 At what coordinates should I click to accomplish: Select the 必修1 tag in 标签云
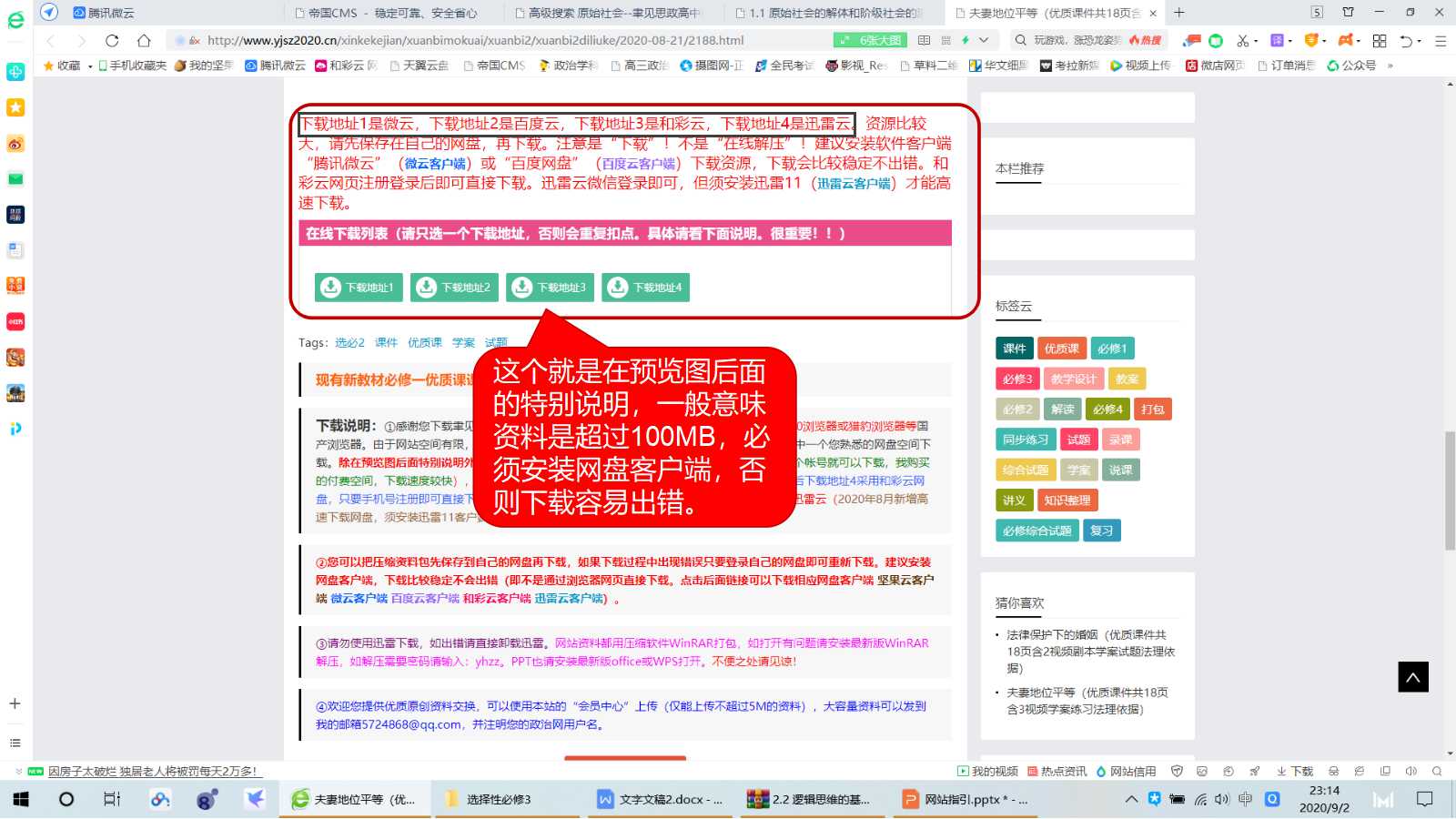[x=1112, y=349]
